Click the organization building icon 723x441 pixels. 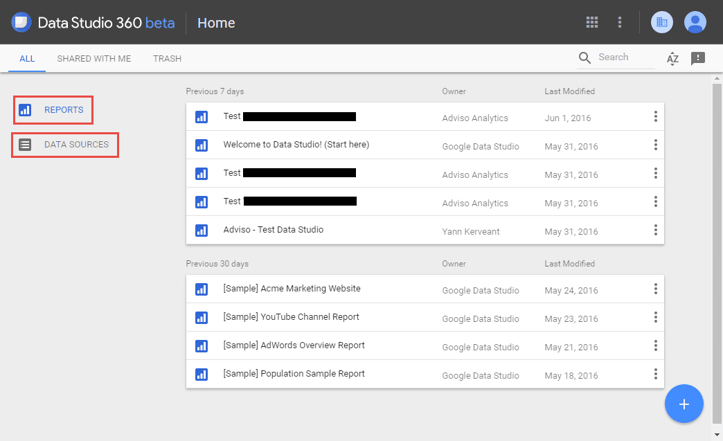coord(661,22)
